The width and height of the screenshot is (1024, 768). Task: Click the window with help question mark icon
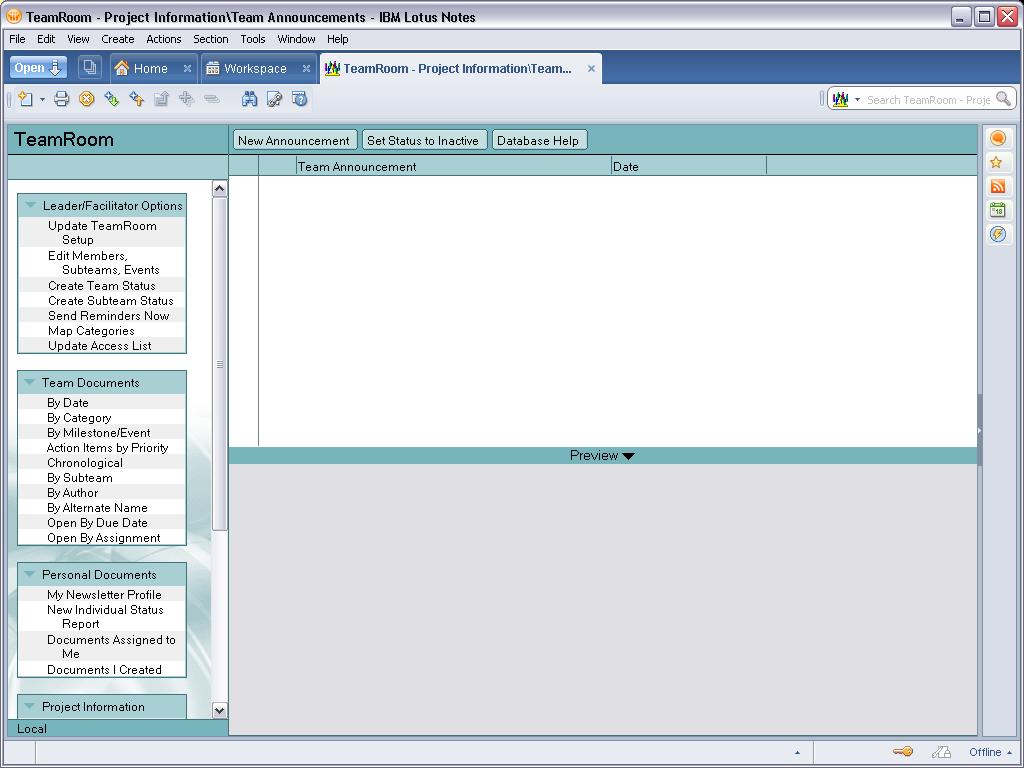(300, 99)
